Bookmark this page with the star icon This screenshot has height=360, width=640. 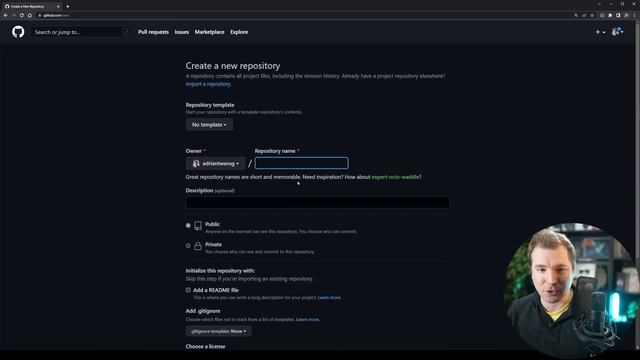pyautogui.click(x=592, y=16)
